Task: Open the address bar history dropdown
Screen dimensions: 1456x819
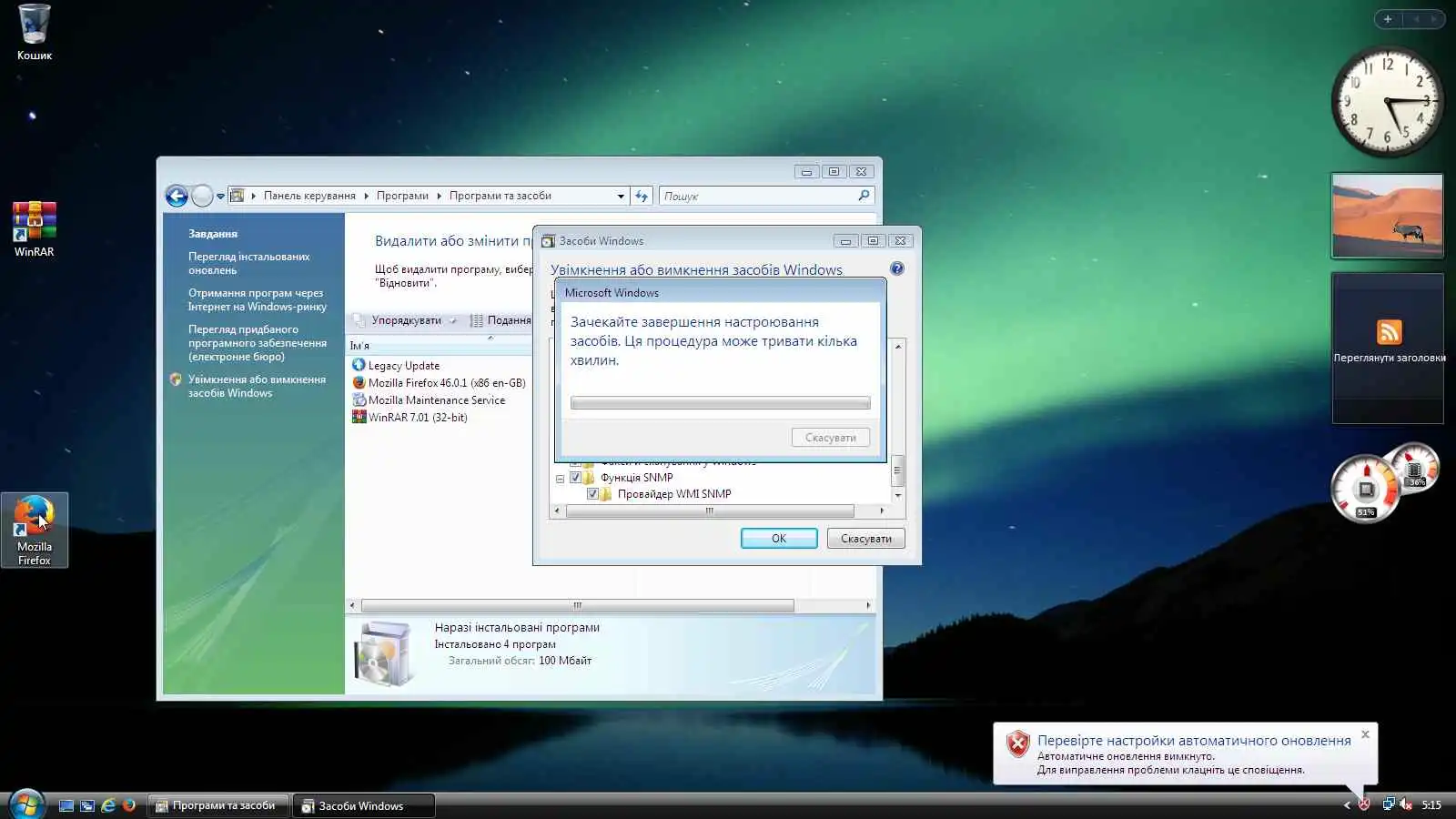Action: click(x=621, y=196)
